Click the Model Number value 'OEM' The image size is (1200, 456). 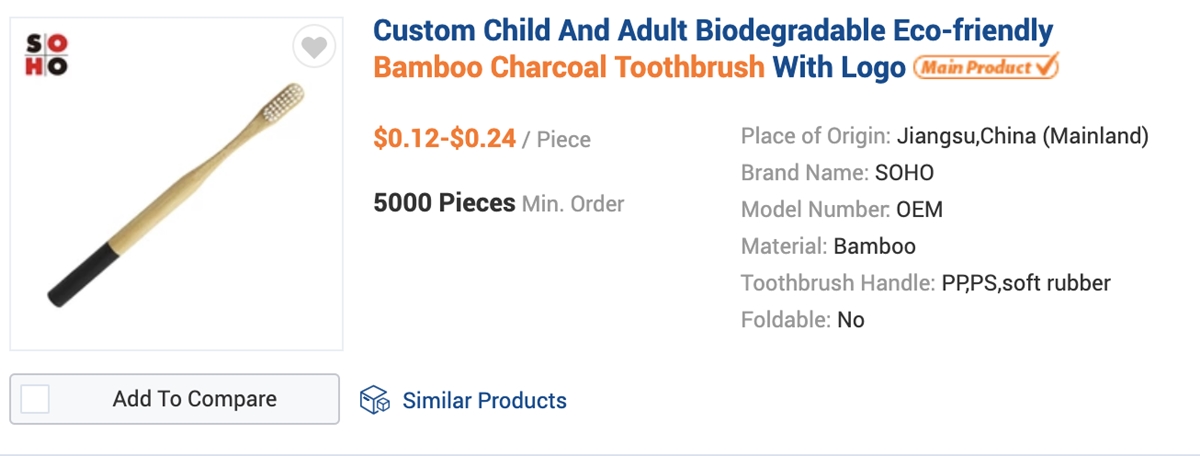919,210
